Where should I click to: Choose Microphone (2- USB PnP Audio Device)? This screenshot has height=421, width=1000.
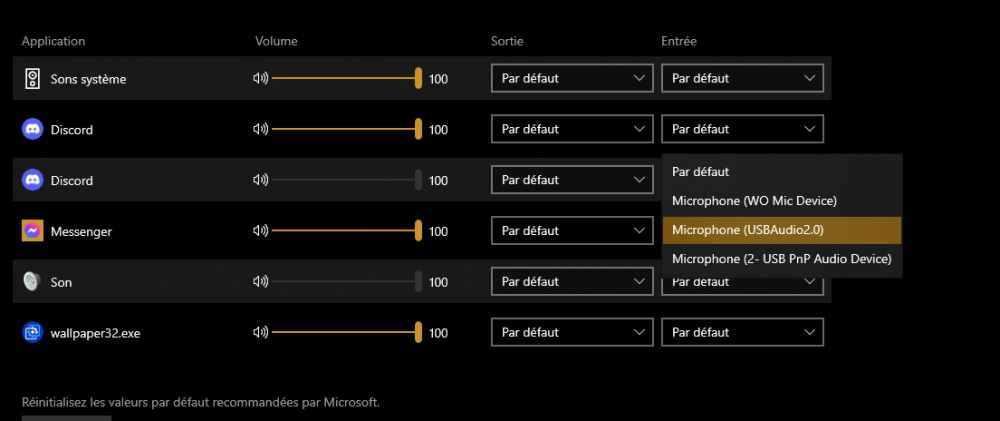782,259
